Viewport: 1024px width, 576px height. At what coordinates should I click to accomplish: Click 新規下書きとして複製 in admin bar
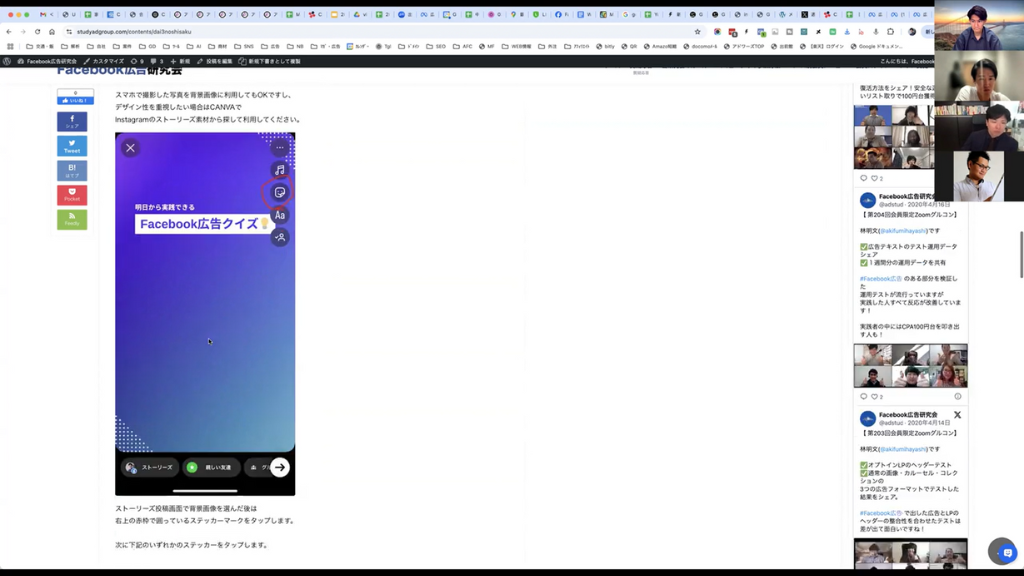269,61
